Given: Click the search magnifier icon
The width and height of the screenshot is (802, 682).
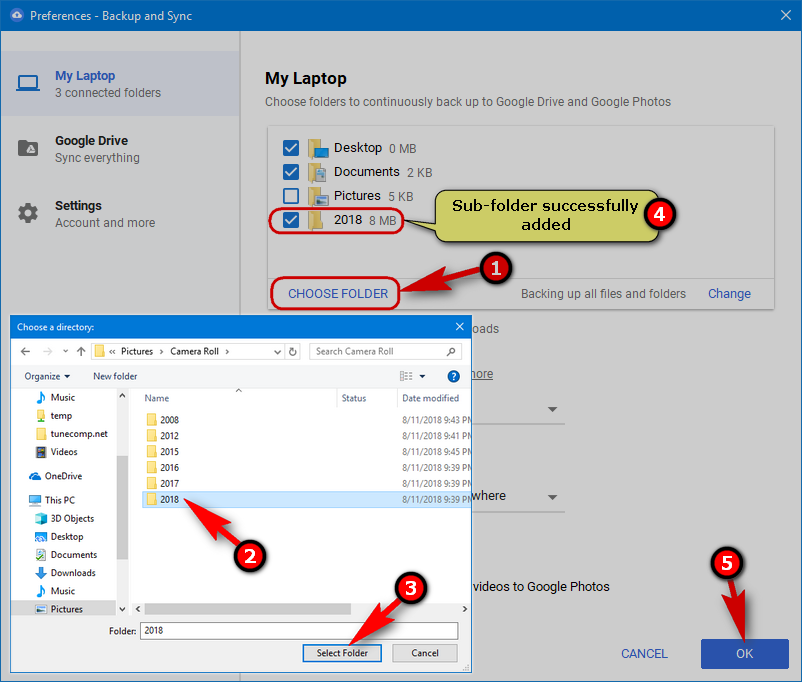Looking at the screenshot, I should point(451,351).
